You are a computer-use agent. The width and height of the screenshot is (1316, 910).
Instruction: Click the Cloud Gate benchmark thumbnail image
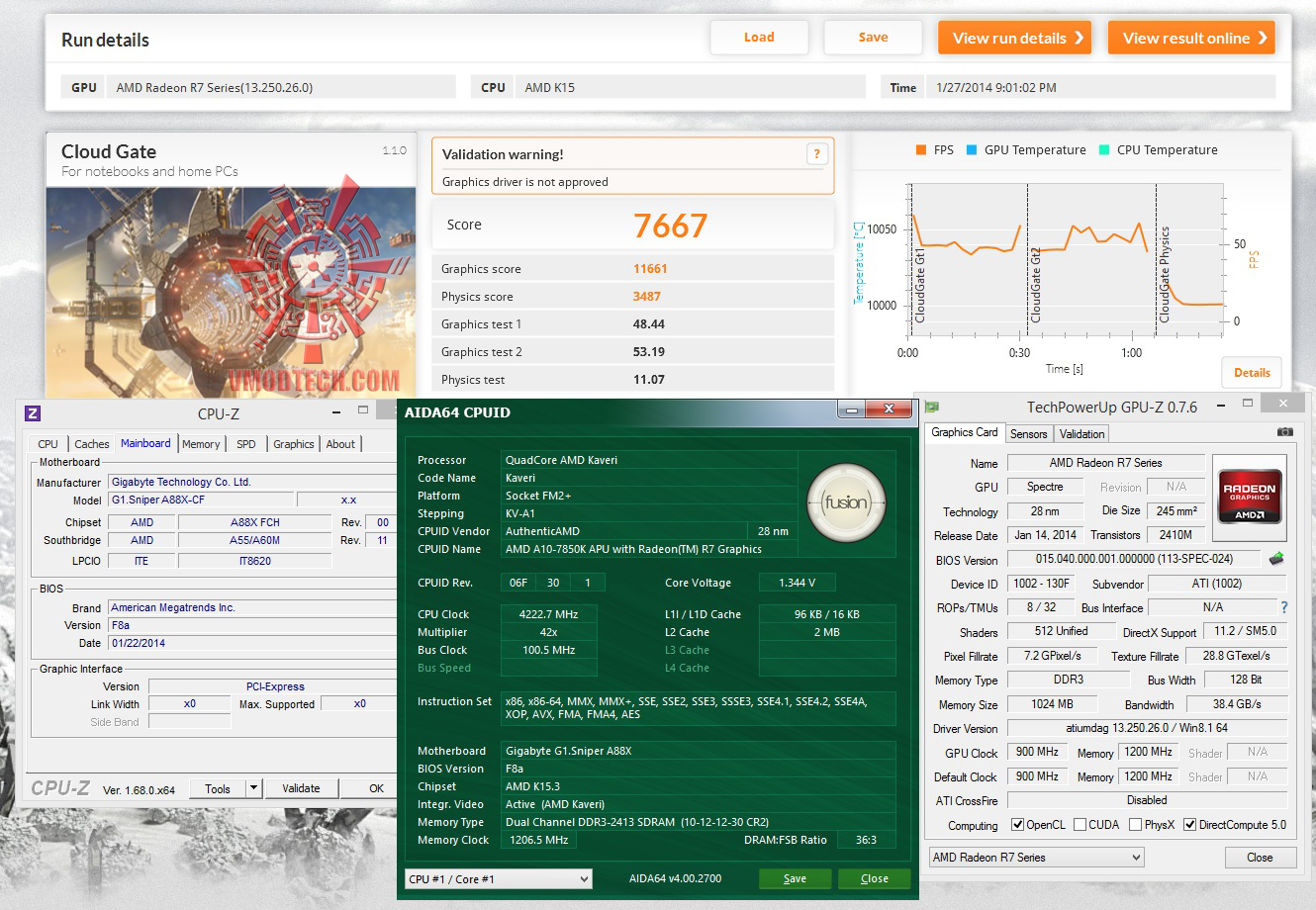[x=232, y=293]
